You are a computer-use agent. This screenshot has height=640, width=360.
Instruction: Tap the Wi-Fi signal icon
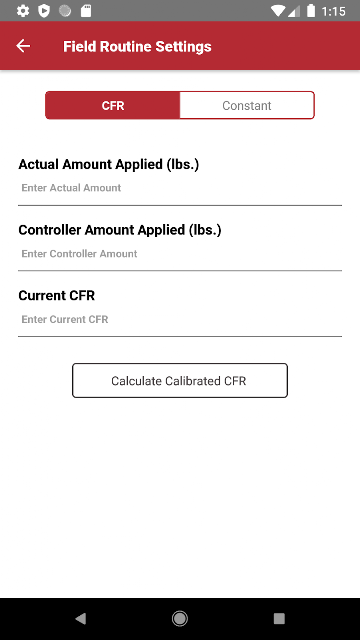[279, 11]
